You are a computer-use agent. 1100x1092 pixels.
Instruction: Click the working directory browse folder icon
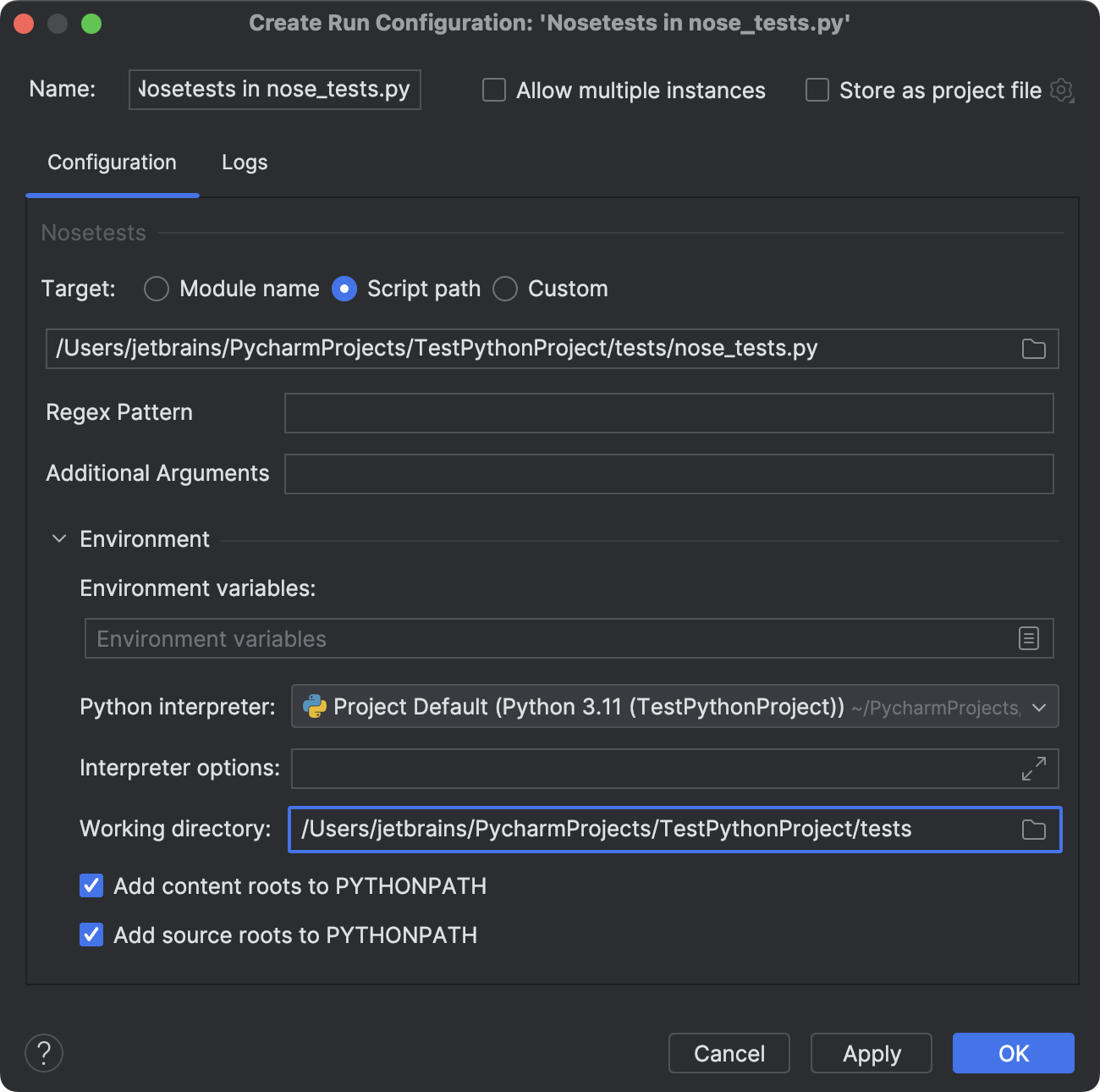(1033, 830)
